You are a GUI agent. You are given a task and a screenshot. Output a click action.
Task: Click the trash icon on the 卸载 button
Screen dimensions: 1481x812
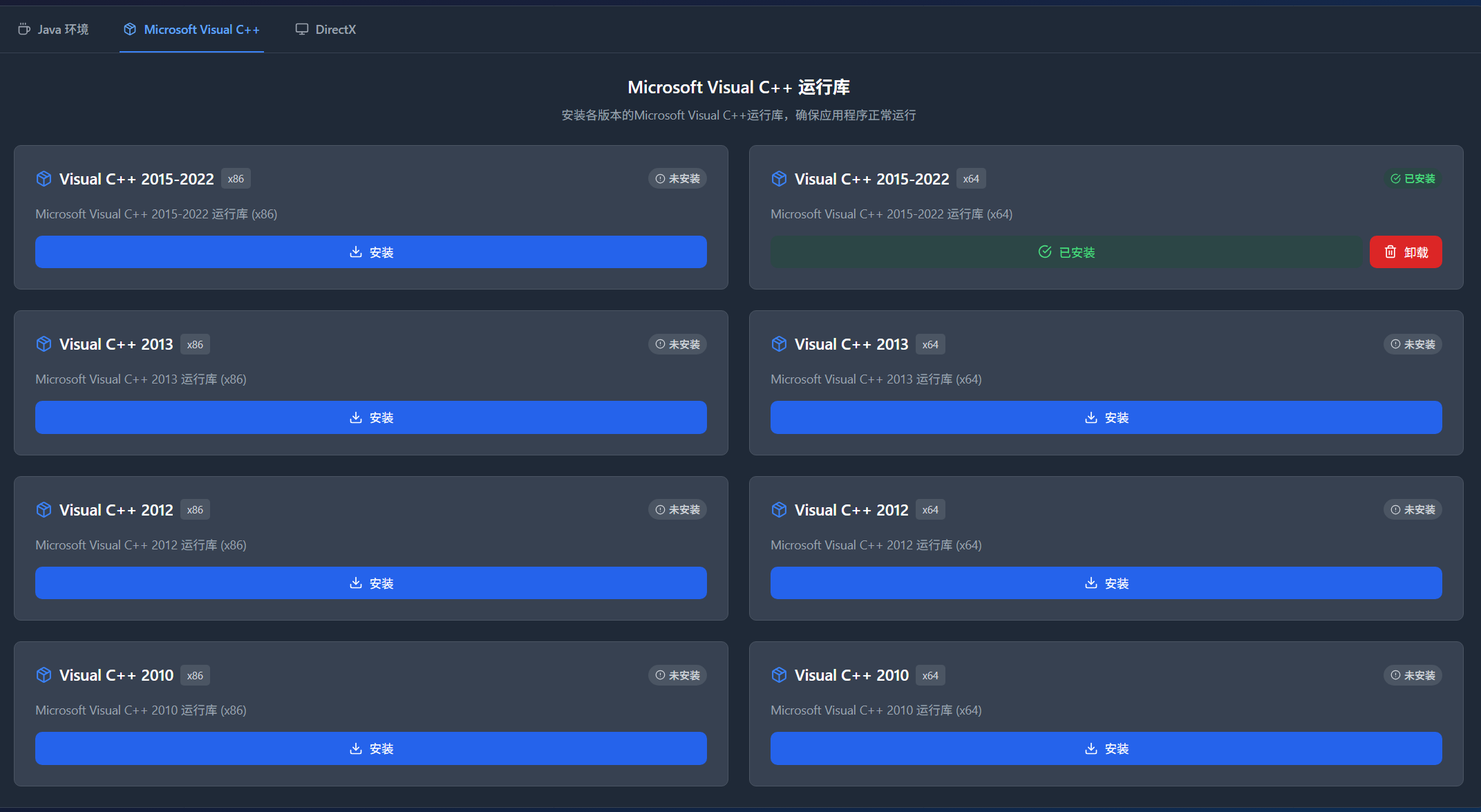[1390, 252]
